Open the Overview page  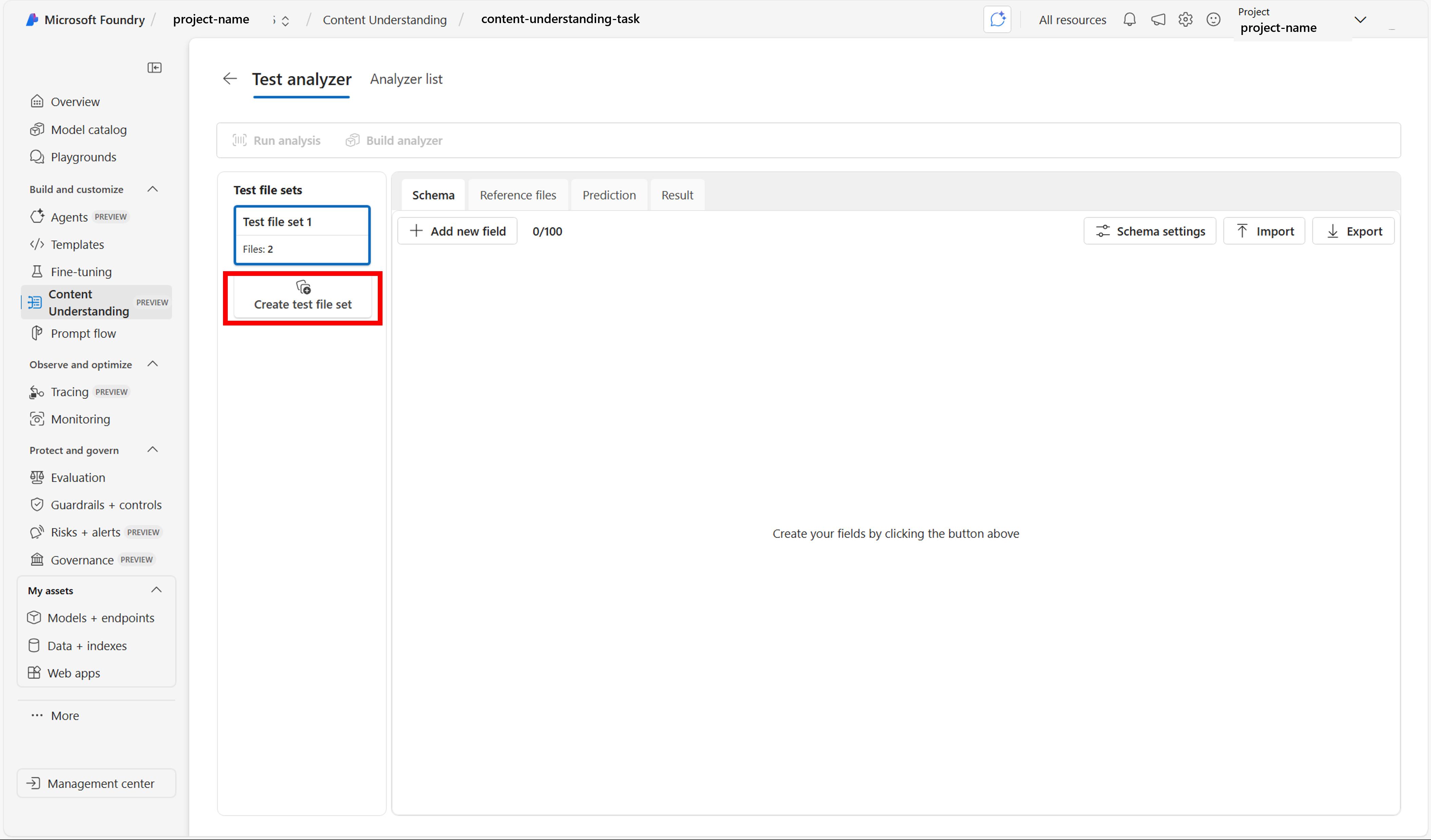(x=75, y=102)
